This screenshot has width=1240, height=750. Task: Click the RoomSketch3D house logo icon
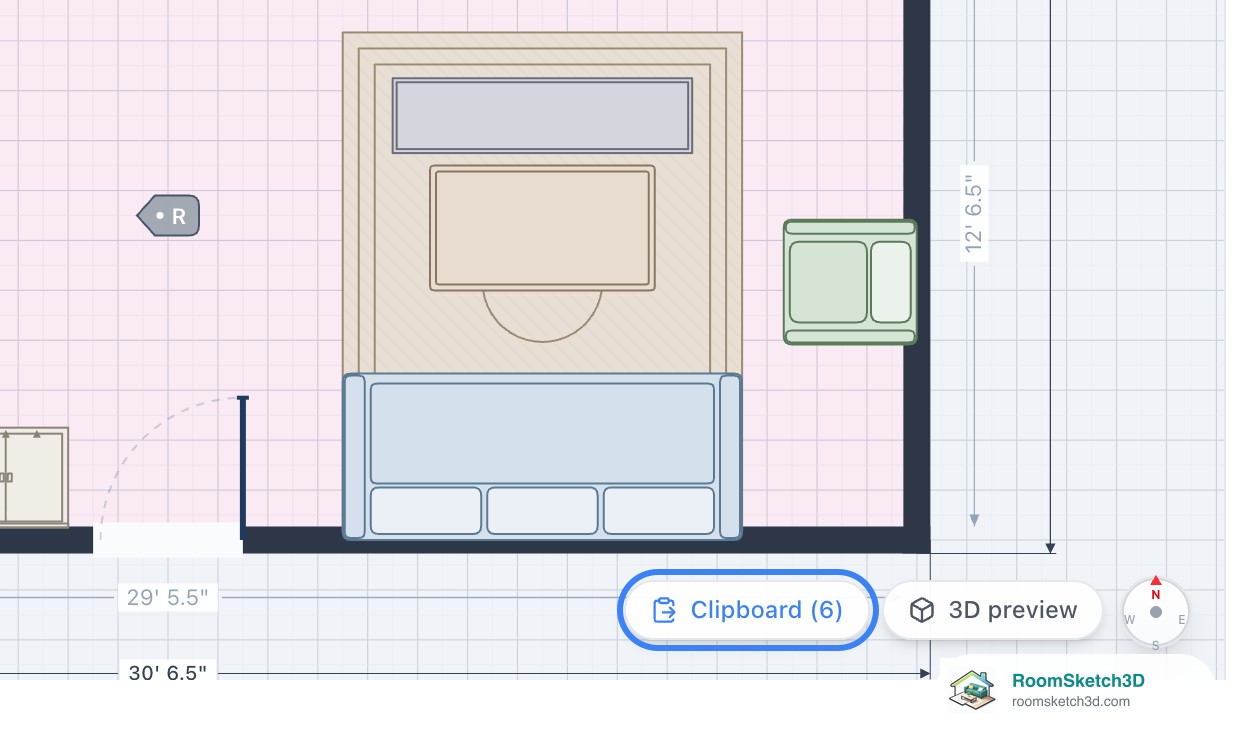click(973, 690)
